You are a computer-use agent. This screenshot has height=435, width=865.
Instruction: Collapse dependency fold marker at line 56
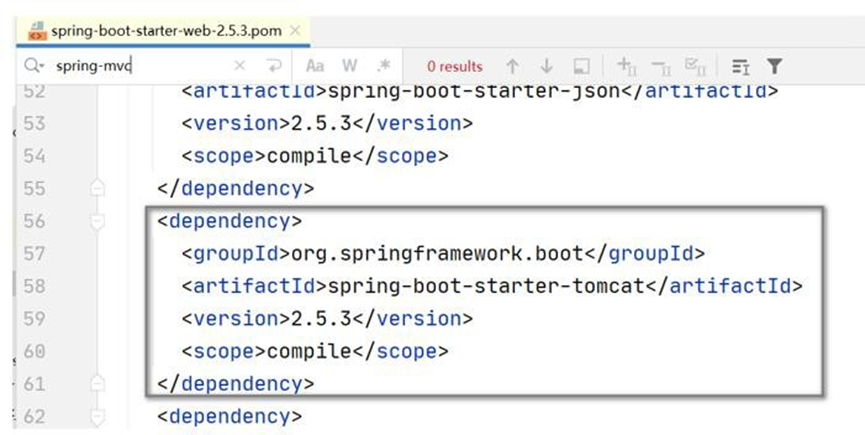tap(97, 221)
